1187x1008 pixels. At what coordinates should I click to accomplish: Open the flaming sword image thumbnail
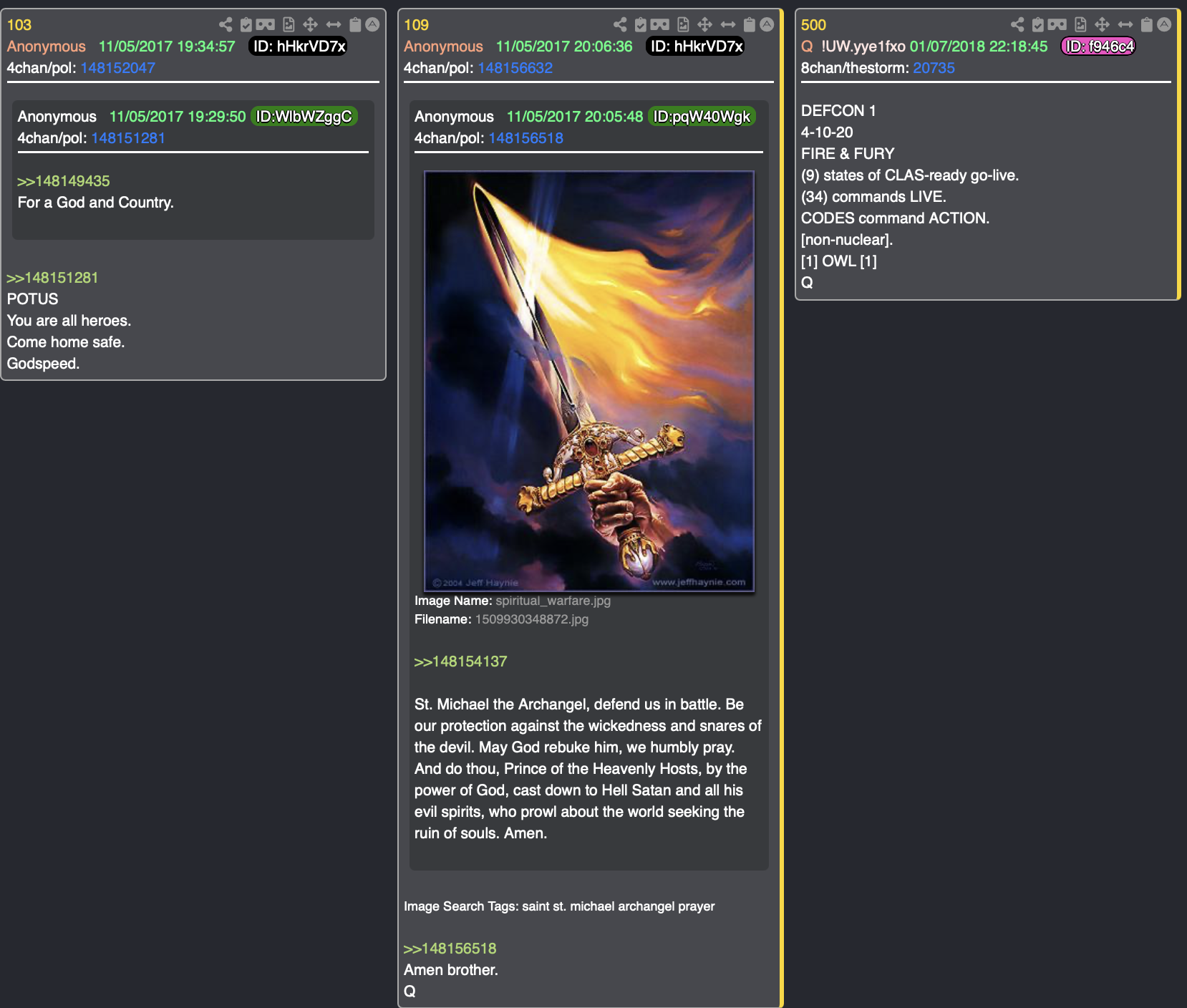tap(588, 381)
